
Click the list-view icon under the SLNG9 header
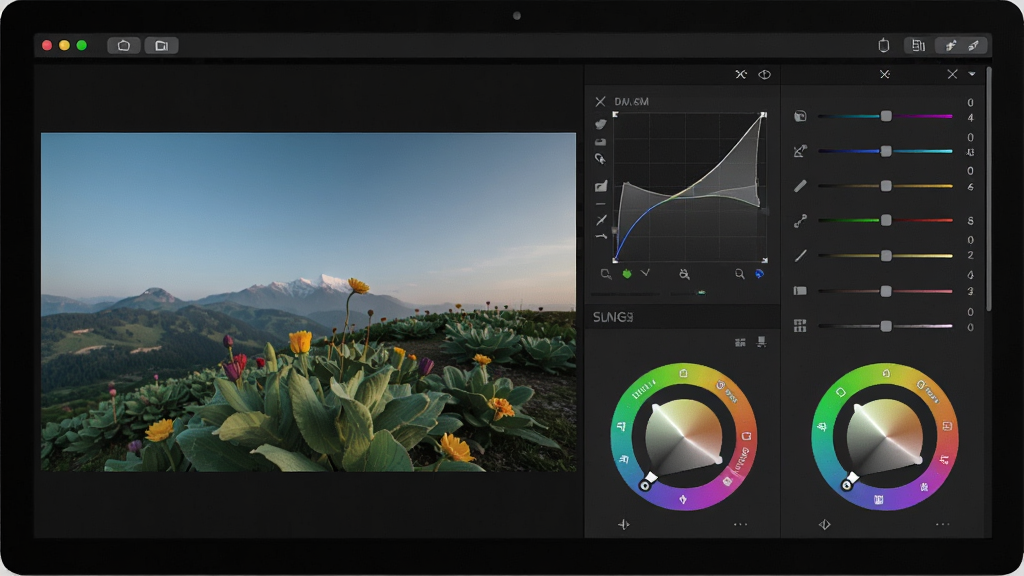click(x=740, y=342)
